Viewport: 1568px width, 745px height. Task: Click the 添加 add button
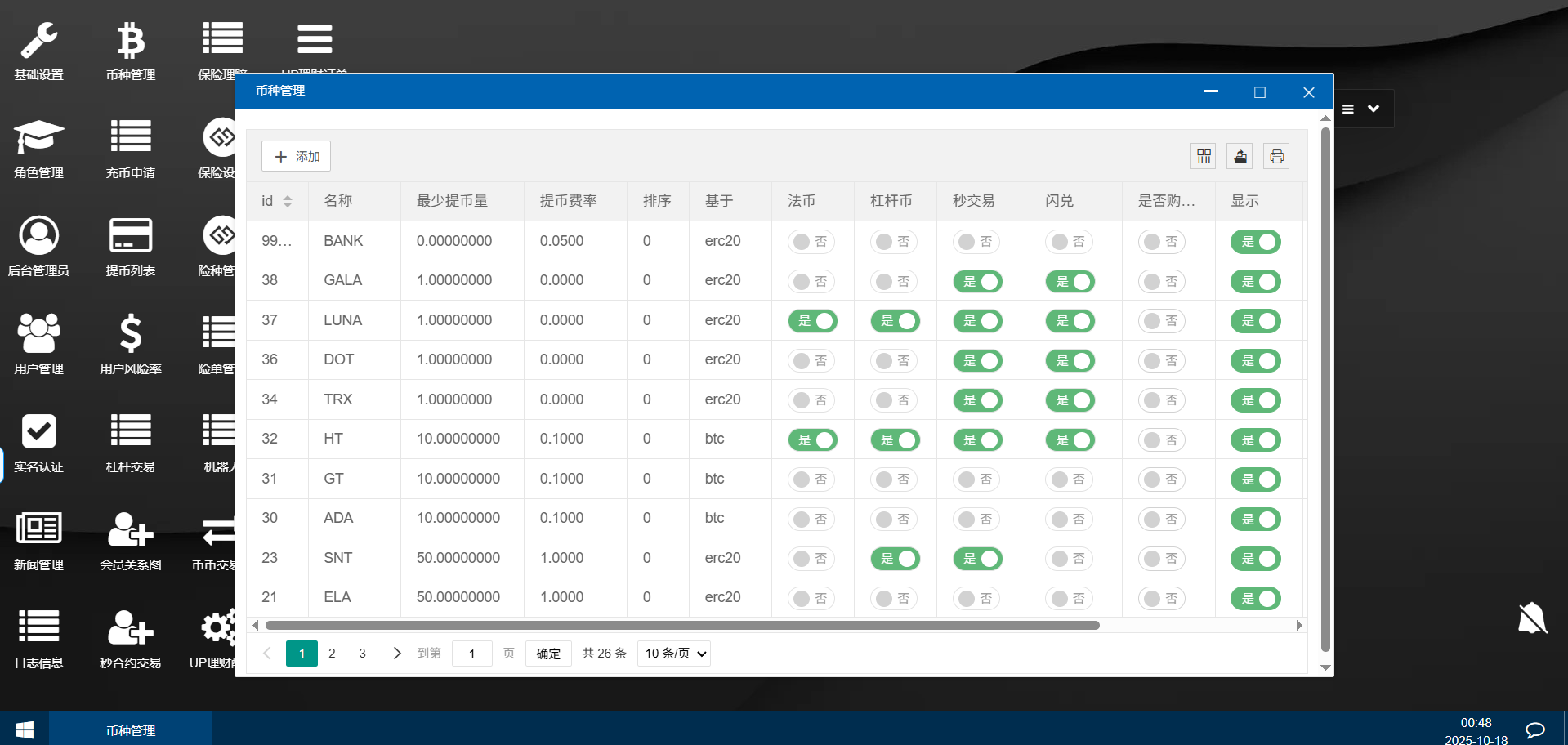(x=296, y=156)
